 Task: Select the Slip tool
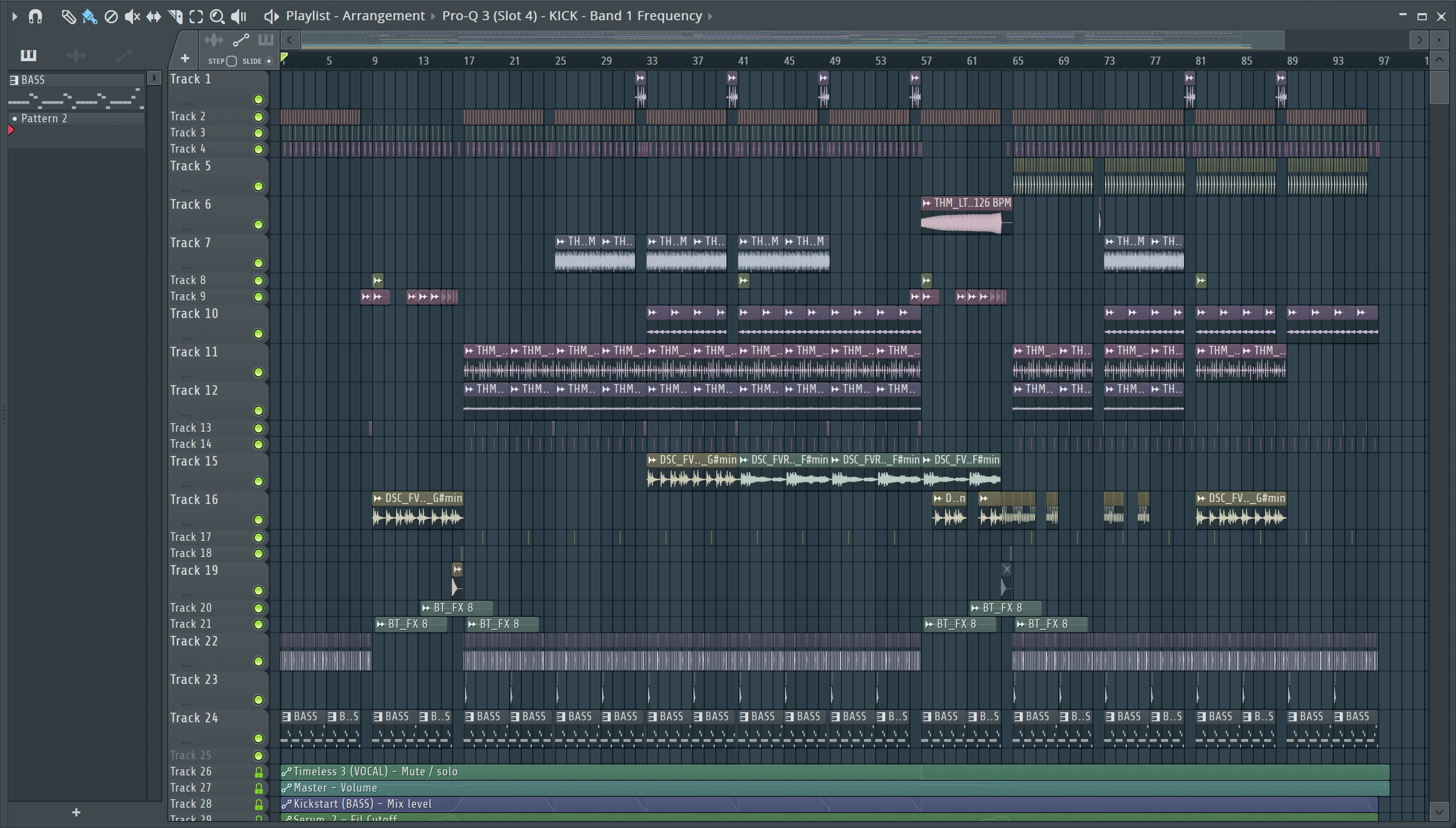(154, 17)
